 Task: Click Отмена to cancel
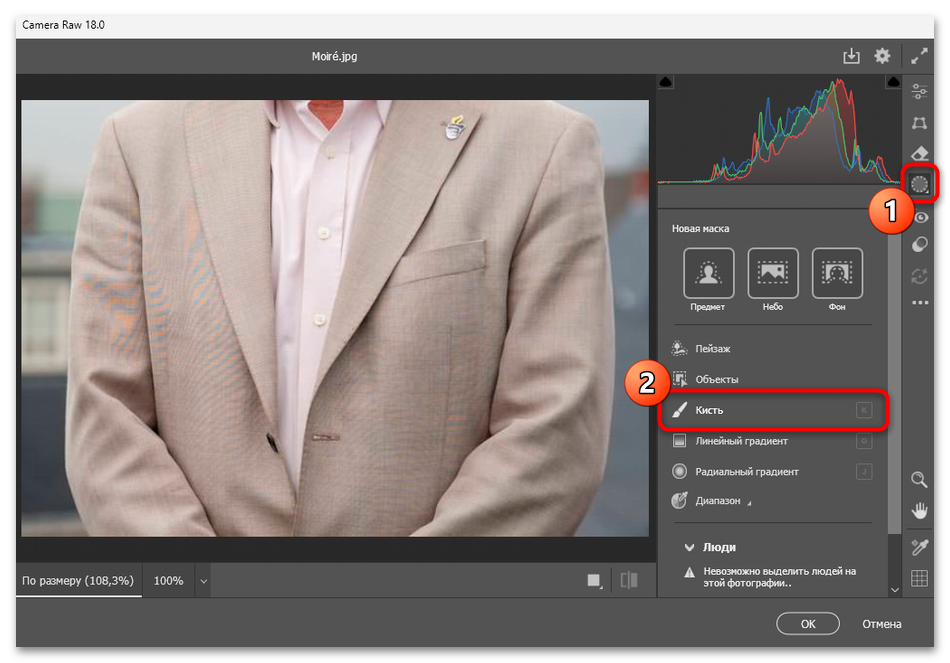point(882,624)
